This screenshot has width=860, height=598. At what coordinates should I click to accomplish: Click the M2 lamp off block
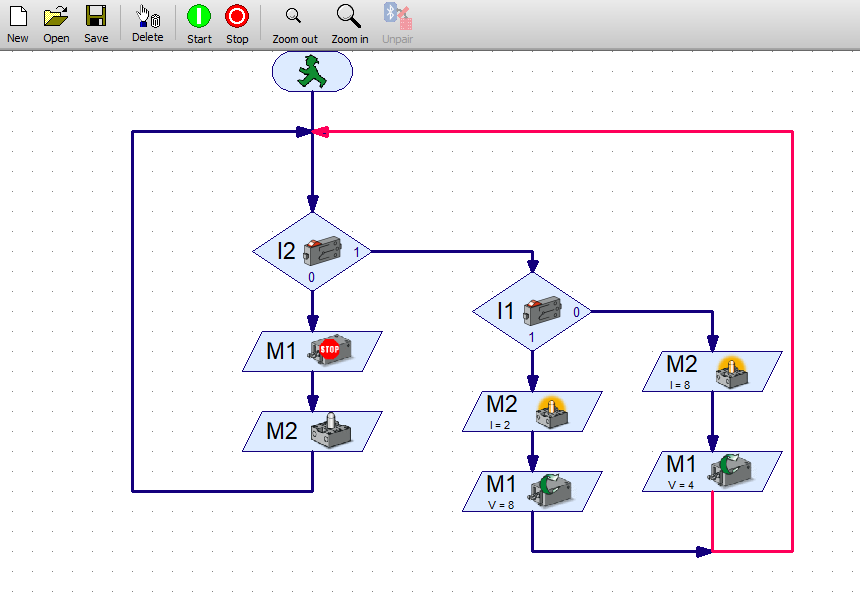312,431
